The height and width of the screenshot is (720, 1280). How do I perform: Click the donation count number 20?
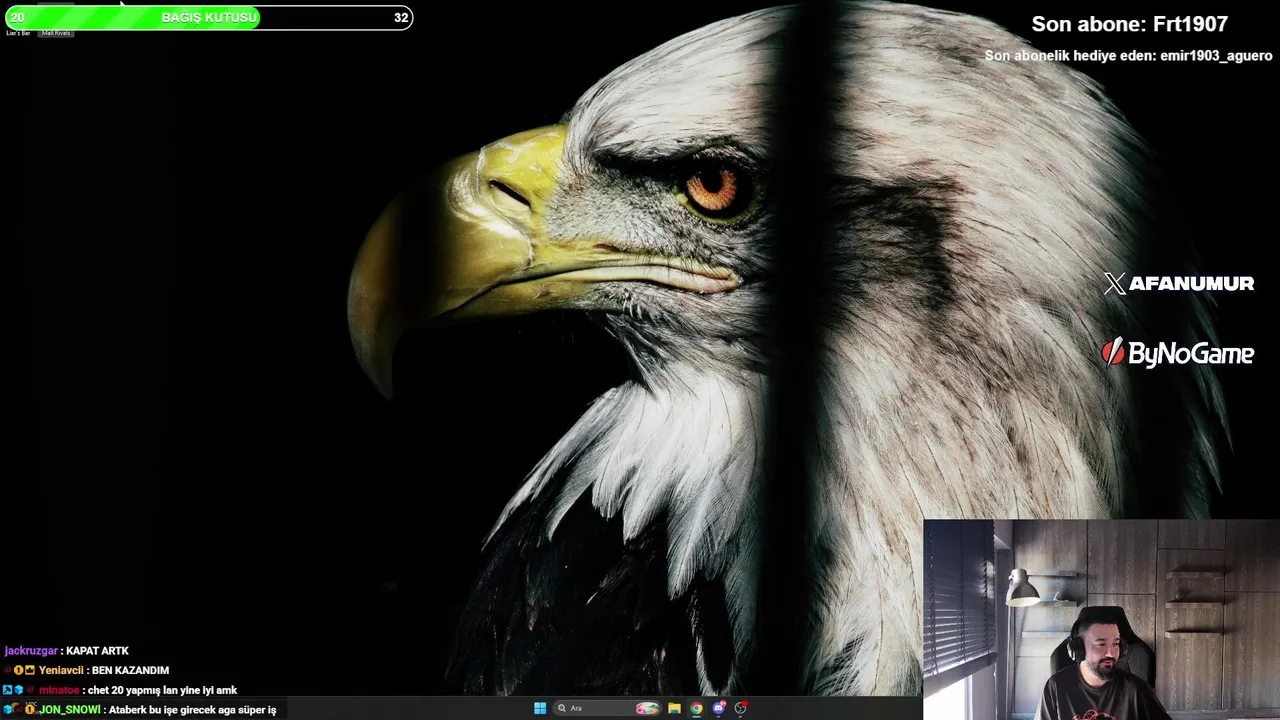[17, 17]
